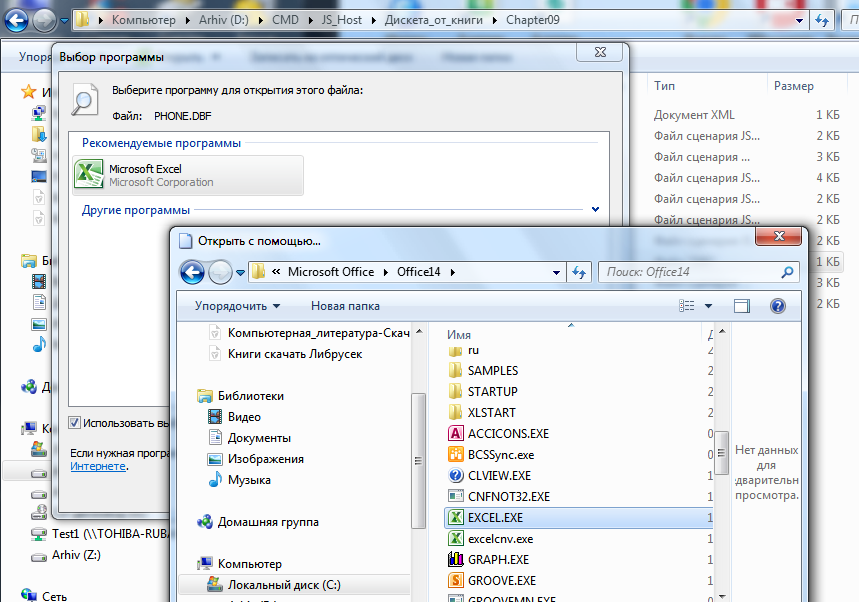Choose Microsoft Excel in recommended programs
The image size is (859, 602).
click(188, 175)
